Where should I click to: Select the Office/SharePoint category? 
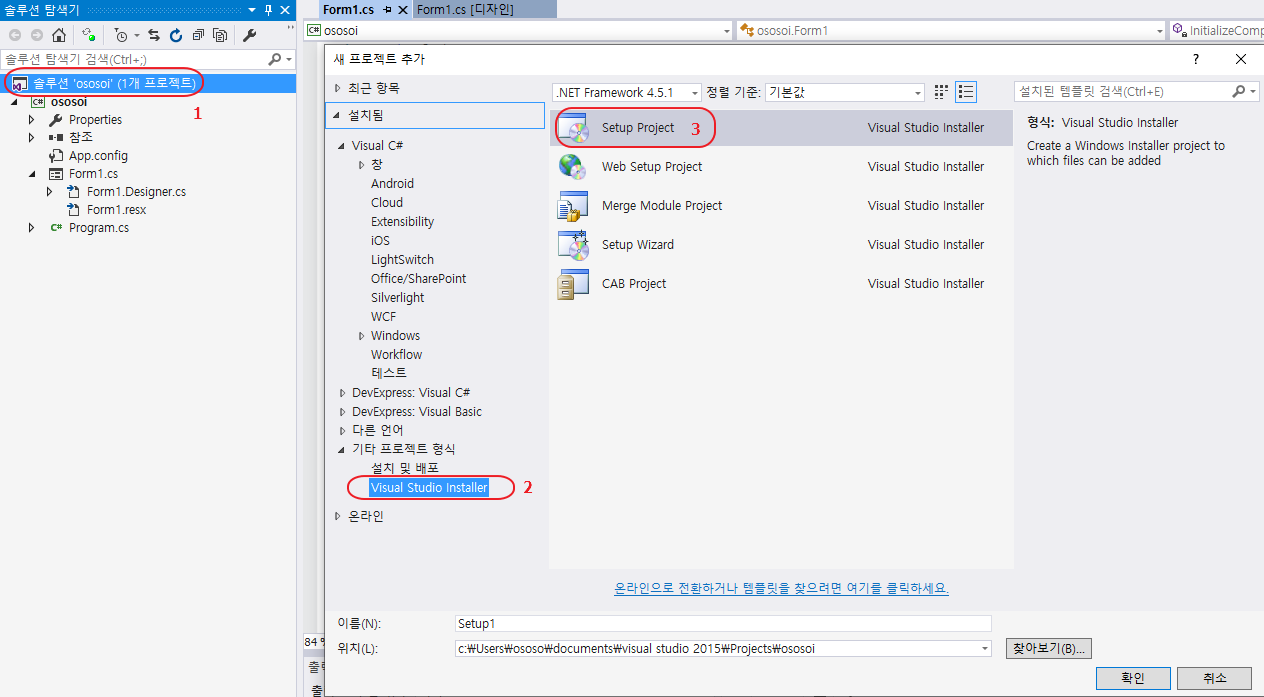pos(418,279)
